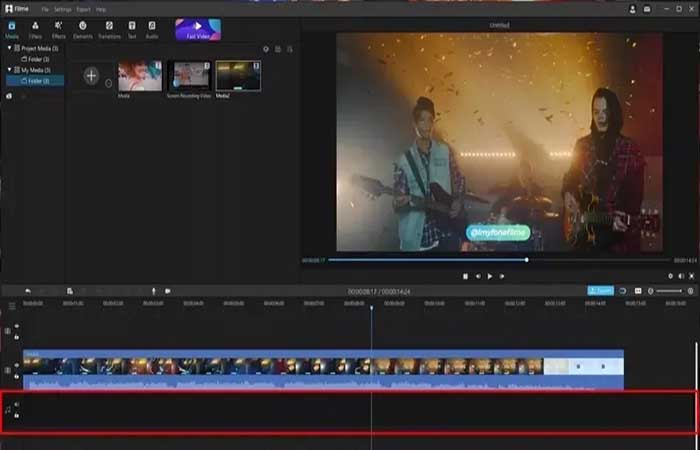The width and height of the screenshot is (700, 450).
Task: Toggle visibility of top empty video track
Action: (17, 326)
